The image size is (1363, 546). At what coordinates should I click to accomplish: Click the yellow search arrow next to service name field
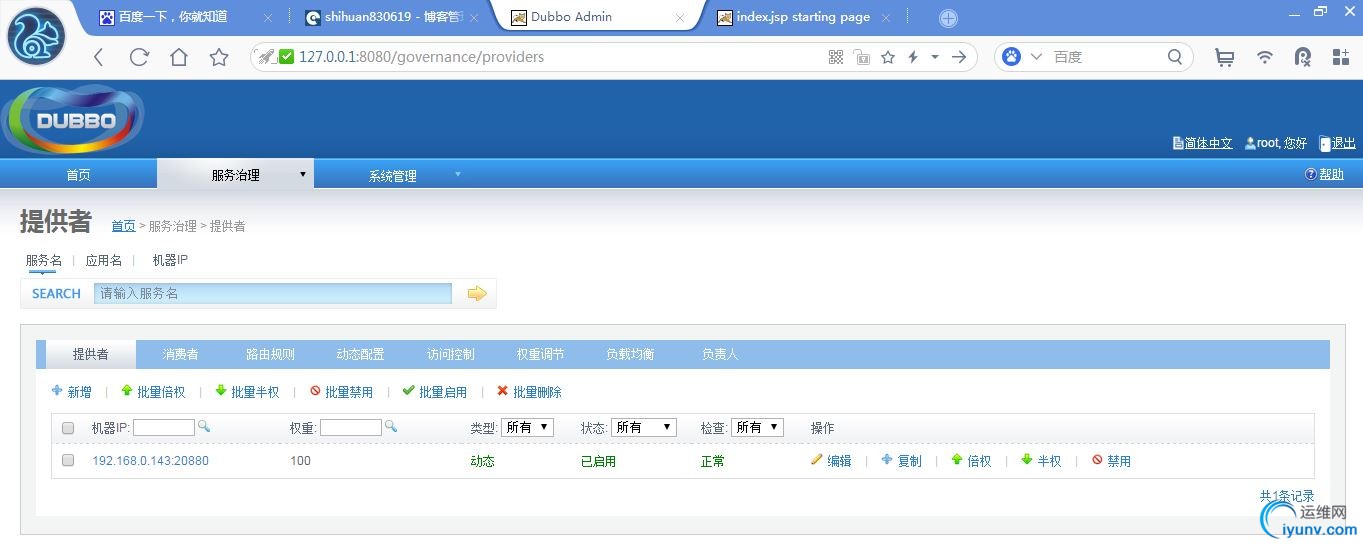pos(477,293)
